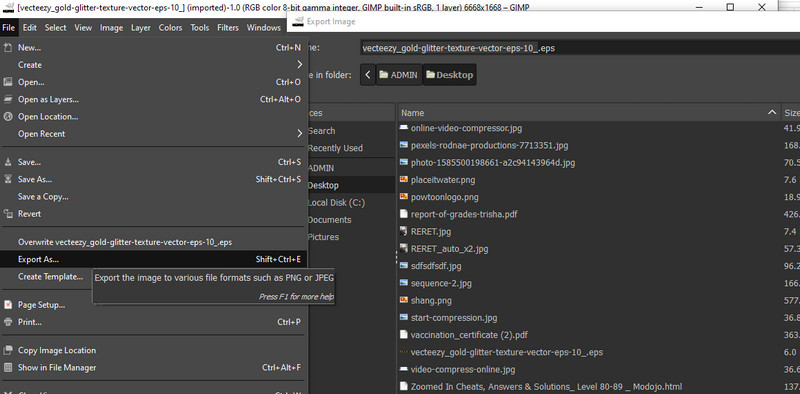The height and width of the screenshot is (394, 800).
Task: Click the Save icon in File menu
Action: click(8, 162)
